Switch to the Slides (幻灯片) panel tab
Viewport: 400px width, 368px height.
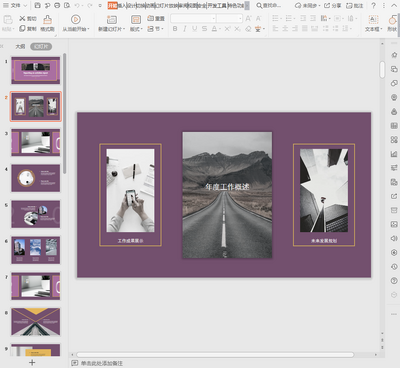(41, 46)
